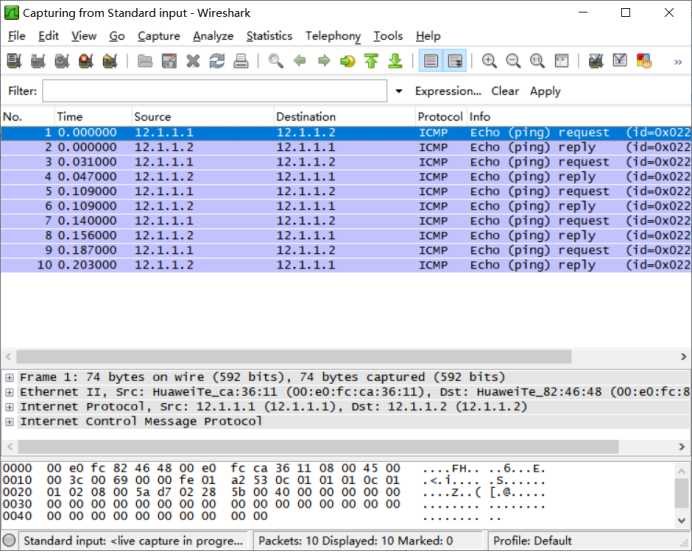This screenshot has height=552, width=692.
Task: Open the Go menu
Action: pos(117,36)
